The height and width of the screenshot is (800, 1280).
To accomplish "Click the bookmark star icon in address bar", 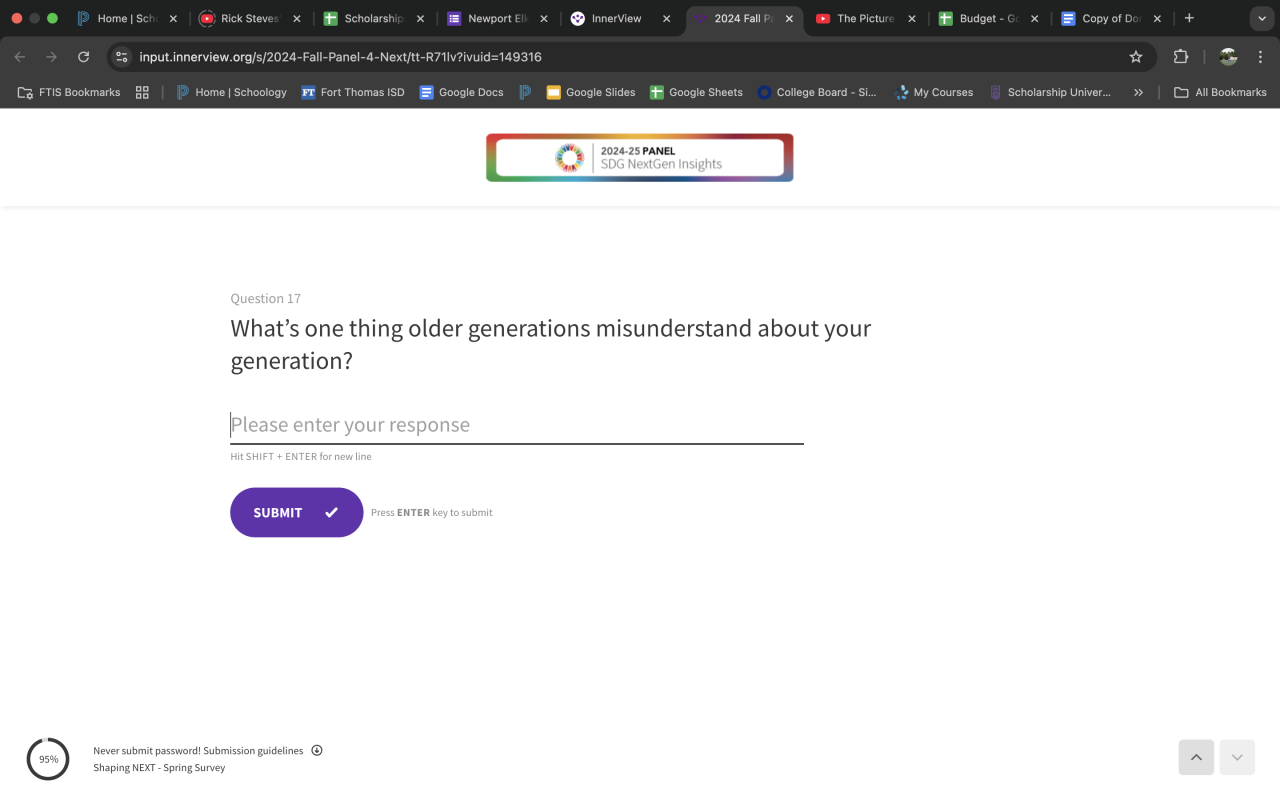I will pyautogui.click(x=1136, y=57).
